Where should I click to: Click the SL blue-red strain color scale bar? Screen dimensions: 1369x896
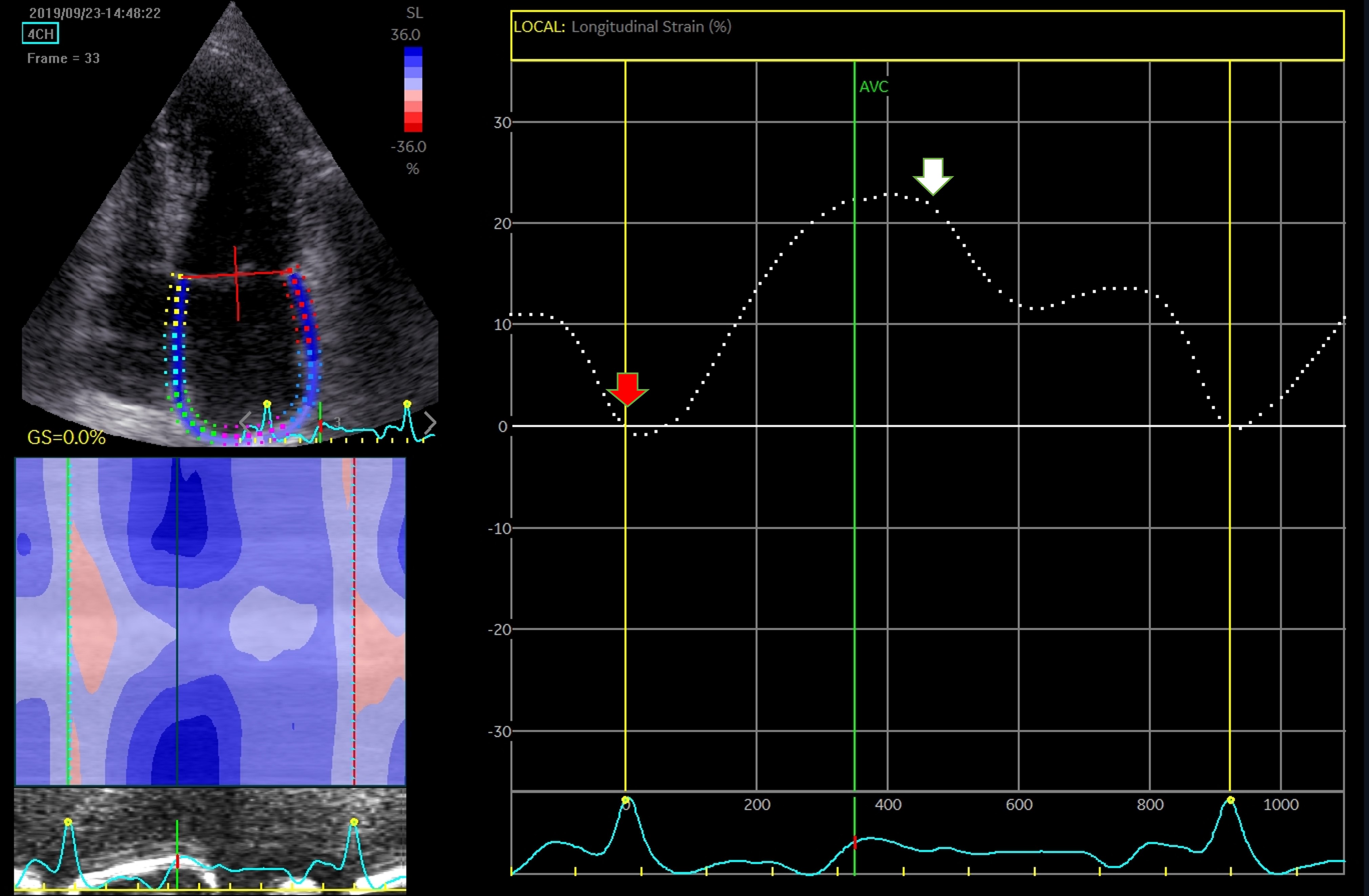pos(413,89)
